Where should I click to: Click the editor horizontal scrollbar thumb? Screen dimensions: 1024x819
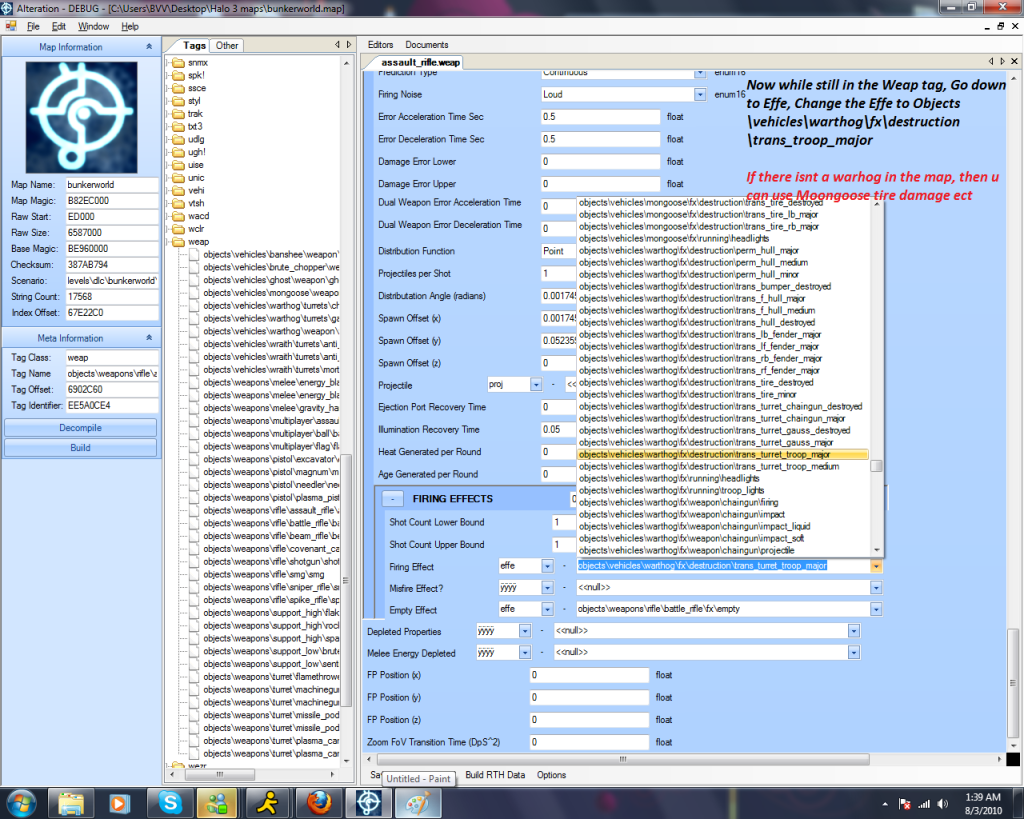pyautogui.click(x=623, y=759)
